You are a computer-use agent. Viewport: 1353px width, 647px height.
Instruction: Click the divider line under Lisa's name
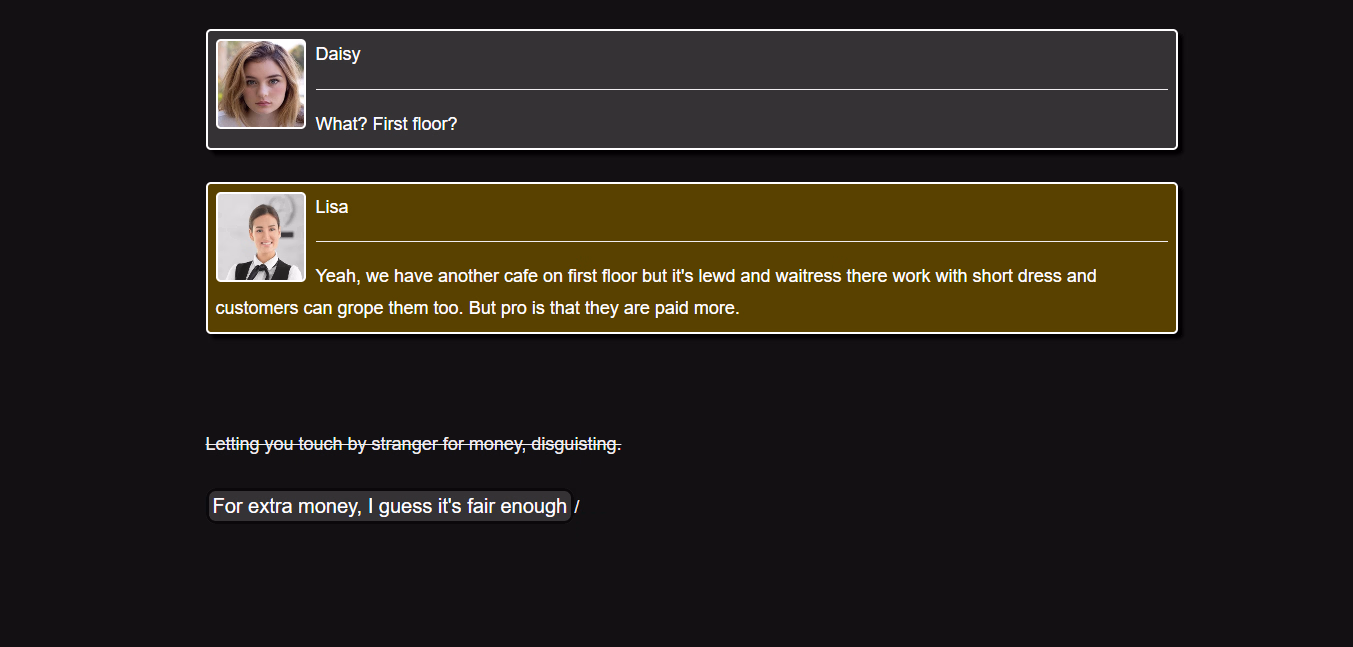tap(741, 241)
